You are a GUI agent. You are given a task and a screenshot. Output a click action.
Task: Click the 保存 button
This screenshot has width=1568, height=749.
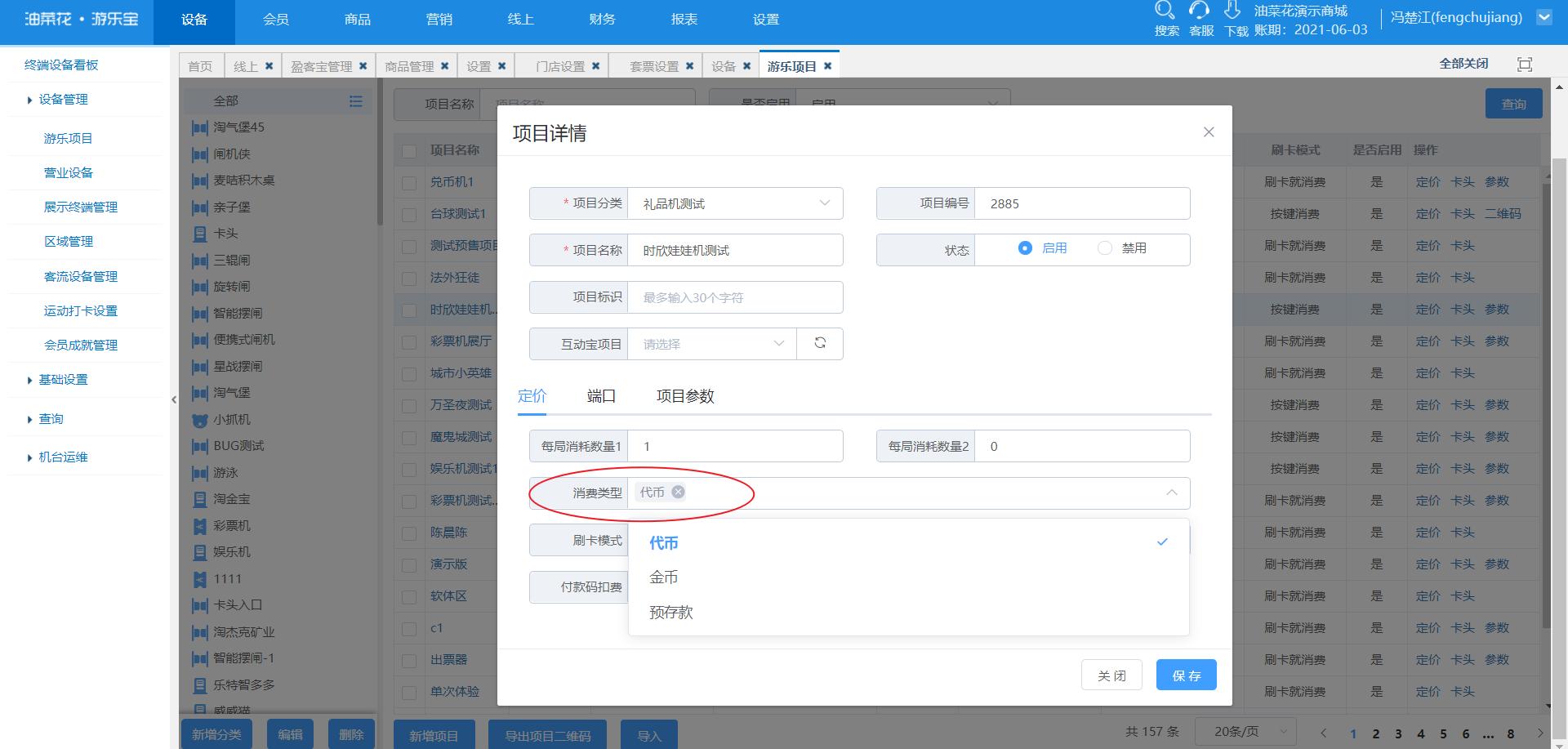click(x=1187, y=675)
